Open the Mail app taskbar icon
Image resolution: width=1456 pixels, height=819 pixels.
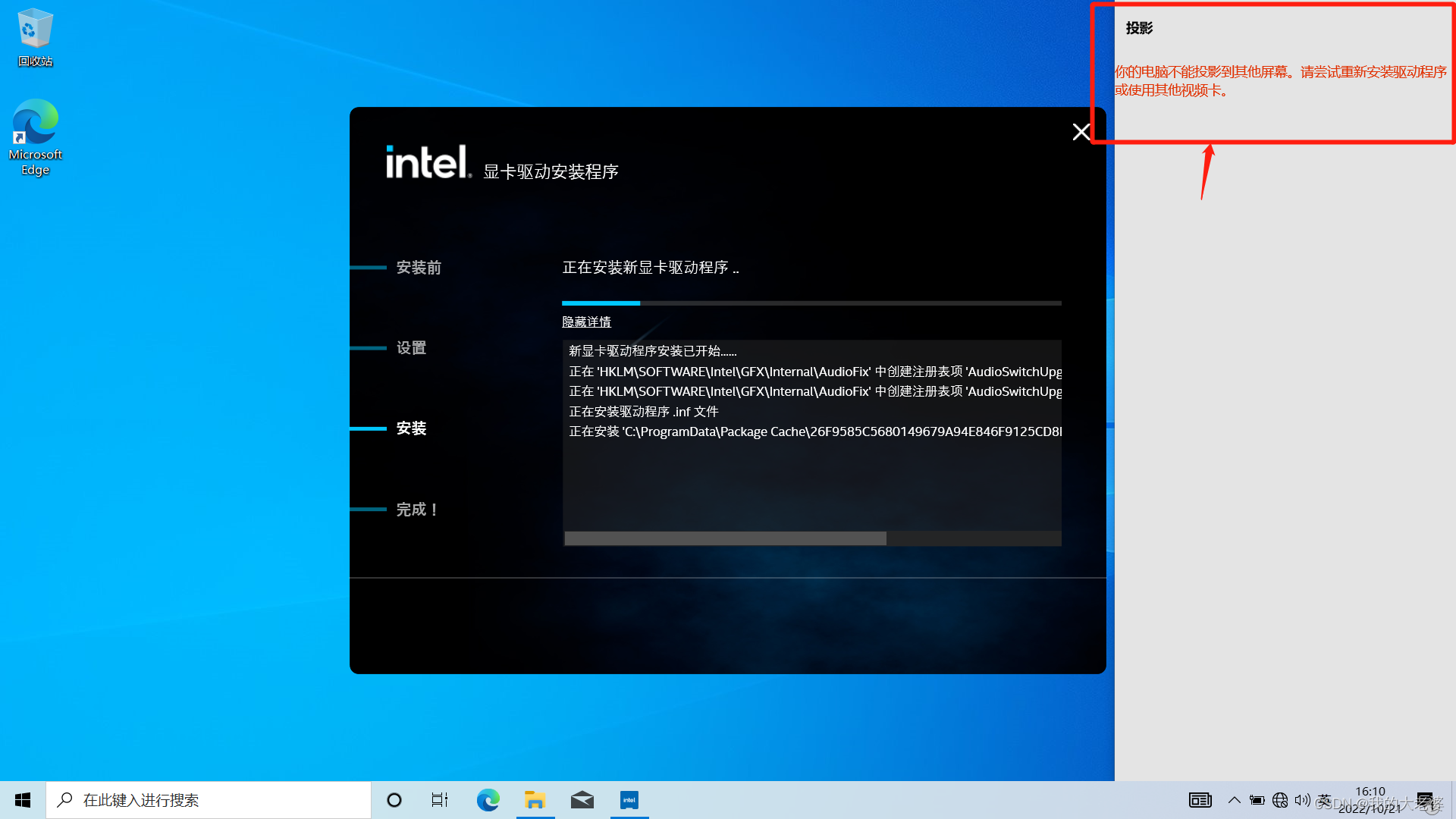[582, 800]
